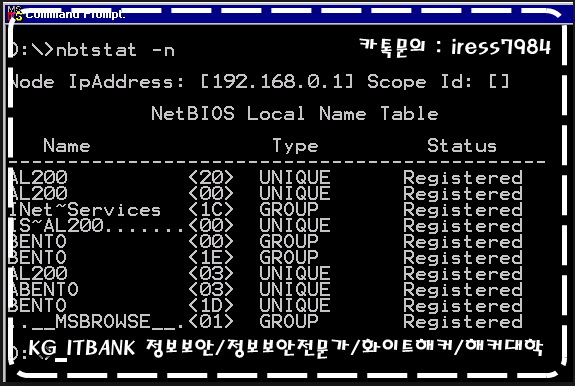Click the <03> suffix in the AL200 row
The height and width of the screenshot is (386, 575).
211,274
